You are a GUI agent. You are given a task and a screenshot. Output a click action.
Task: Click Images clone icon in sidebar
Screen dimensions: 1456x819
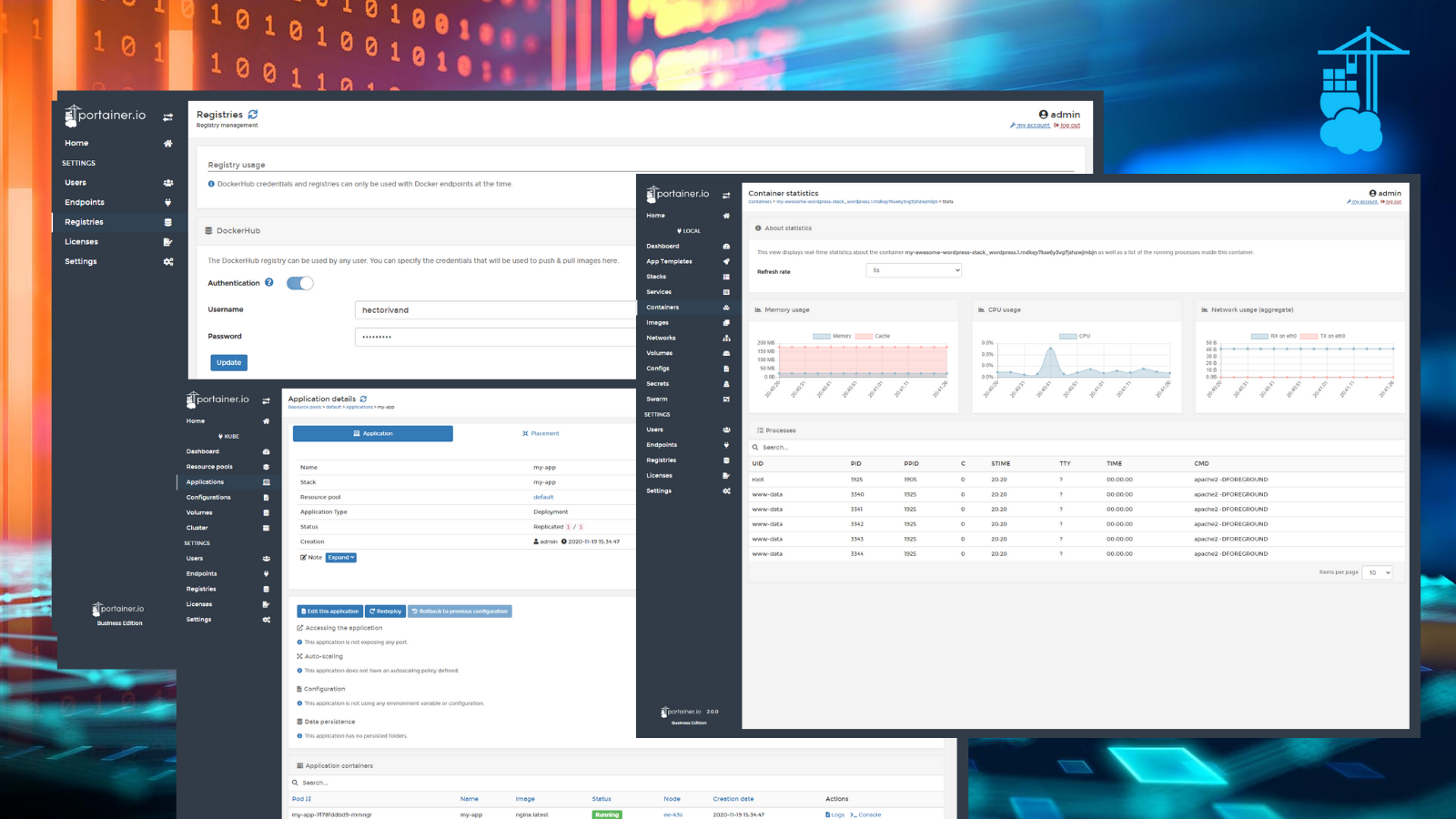coord(726,323)
